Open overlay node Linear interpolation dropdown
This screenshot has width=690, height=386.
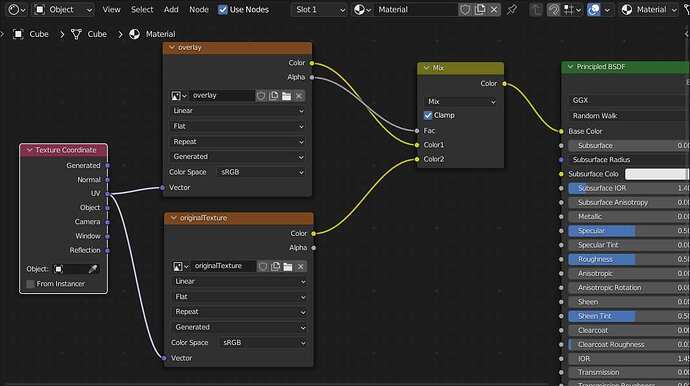[x=238, y=111]
